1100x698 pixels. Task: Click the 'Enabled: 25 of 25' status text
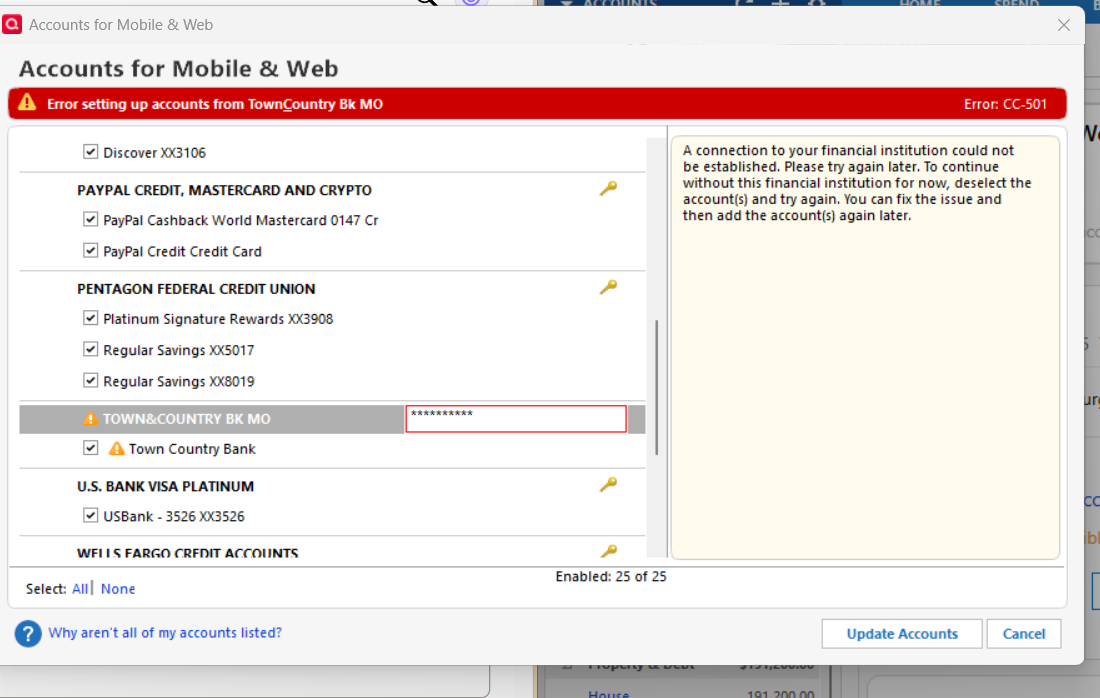point(610,577)
